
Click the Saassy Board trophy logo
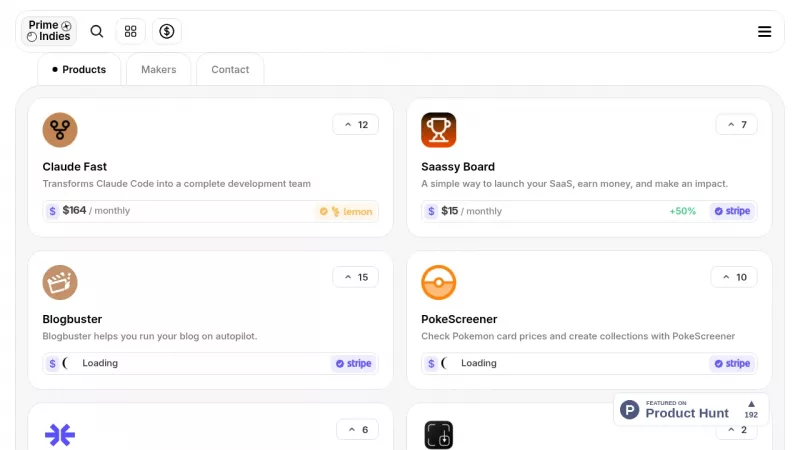[x=438, y=130]
